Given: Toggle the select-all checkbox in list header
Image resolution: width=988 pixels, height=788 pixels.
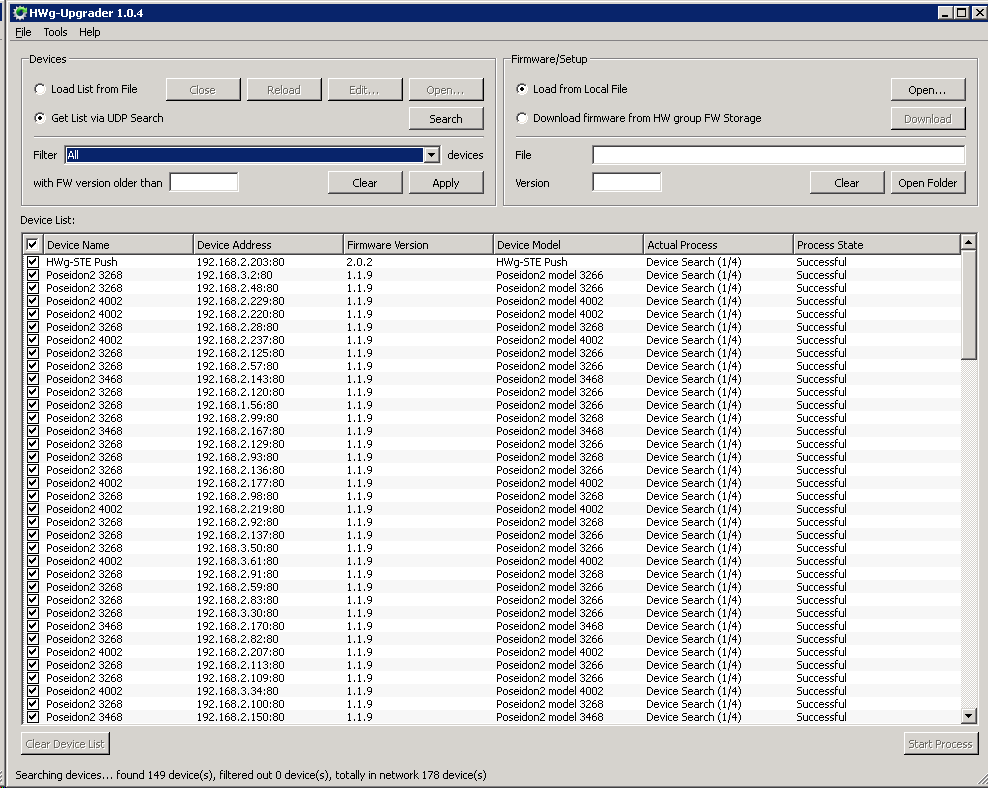Looking at the screenshot, I should [x=32, y=244].
